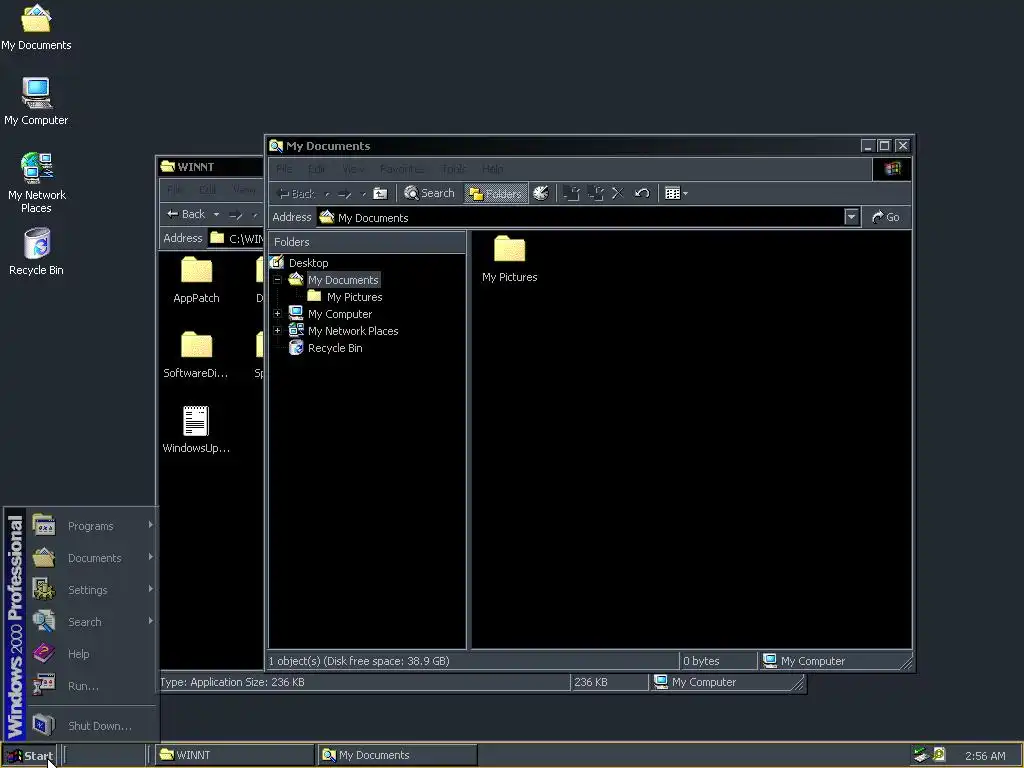This screenshot has height=768, width=1024.
Task: Select SoftwareDi... folder in WINNT window
Action: click(196, 355)
